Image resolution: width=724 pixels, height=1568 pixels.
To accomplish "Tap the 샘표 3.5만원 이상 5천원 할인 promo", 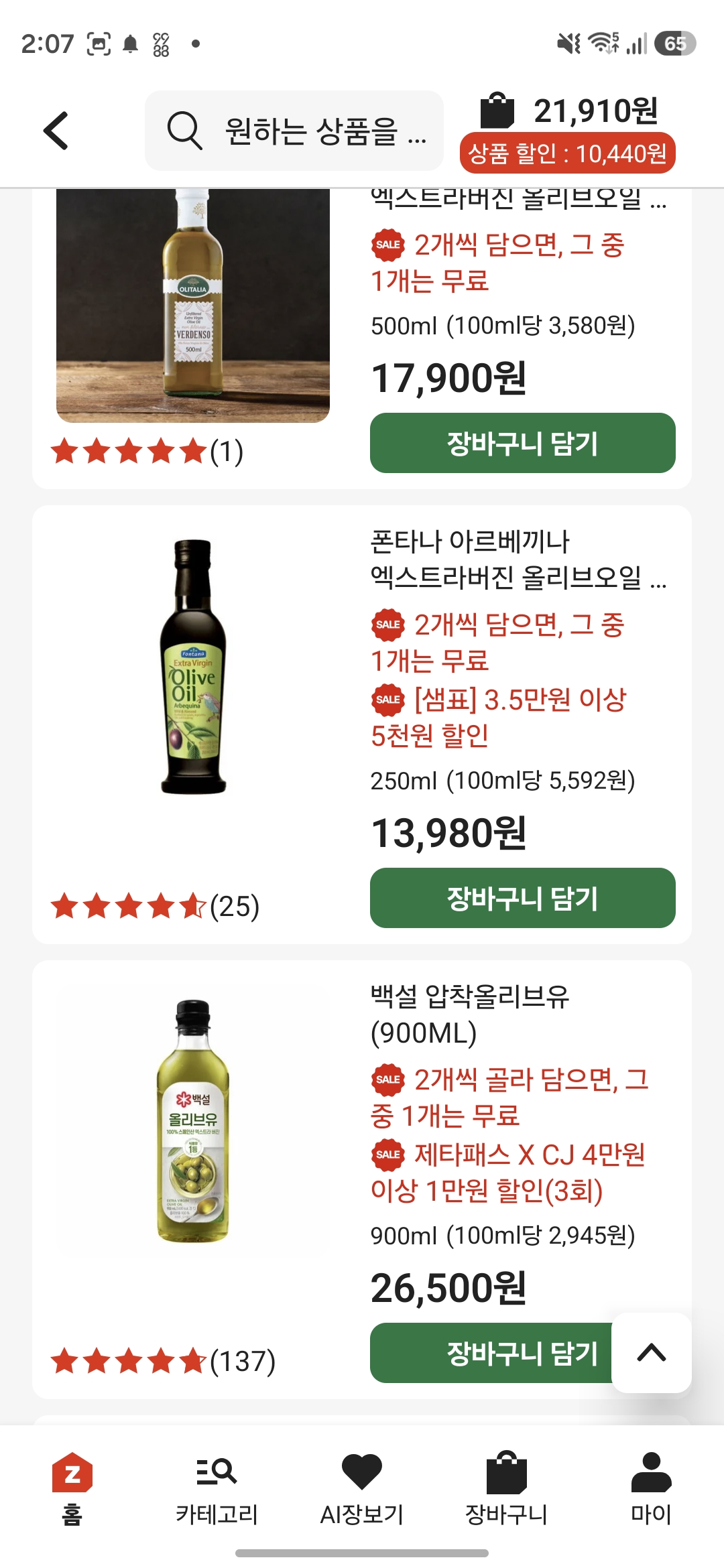I will (x=499, y=717).
